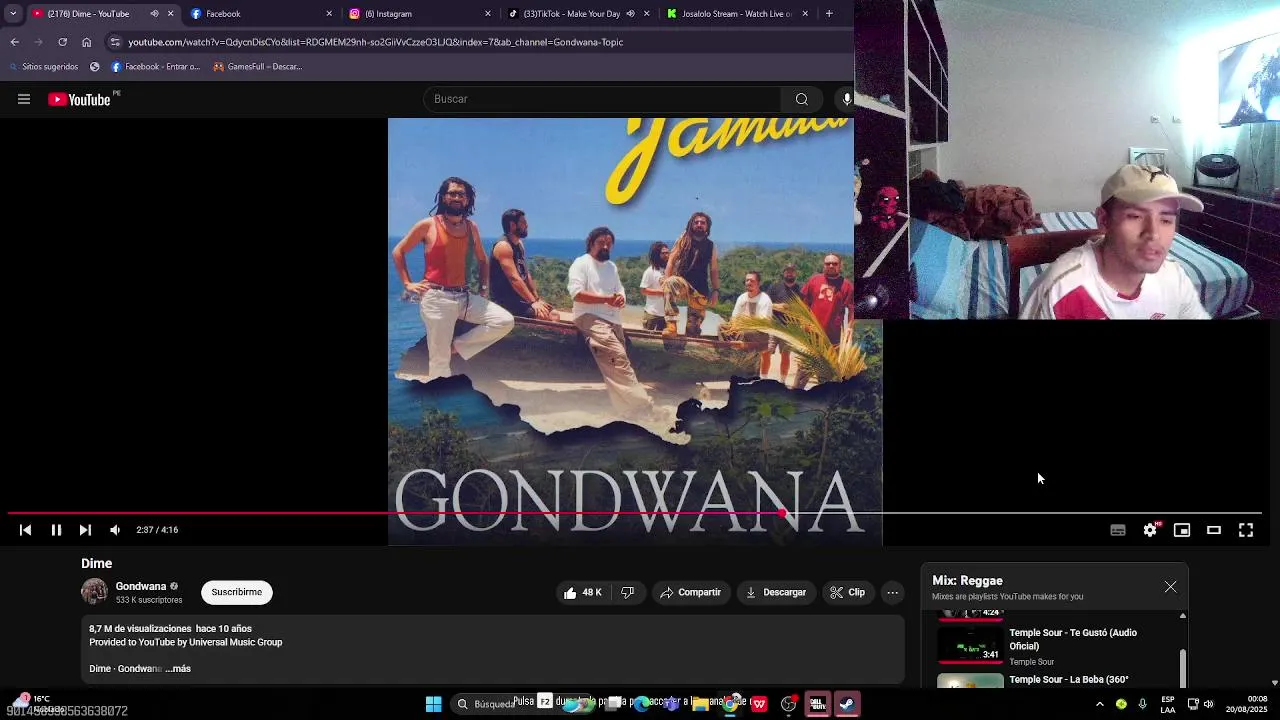Focus the Buscar search field
This screenshot has height=720, width=1280.
click(603, 99)
